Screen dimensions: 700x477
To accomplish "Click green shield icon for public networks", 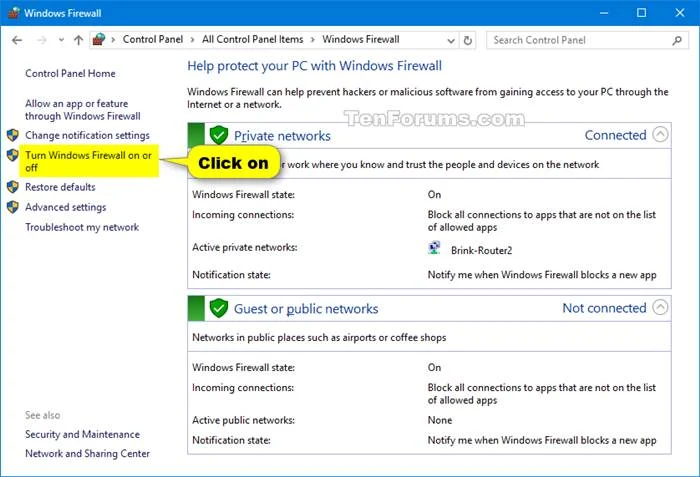I will (219, 308).
